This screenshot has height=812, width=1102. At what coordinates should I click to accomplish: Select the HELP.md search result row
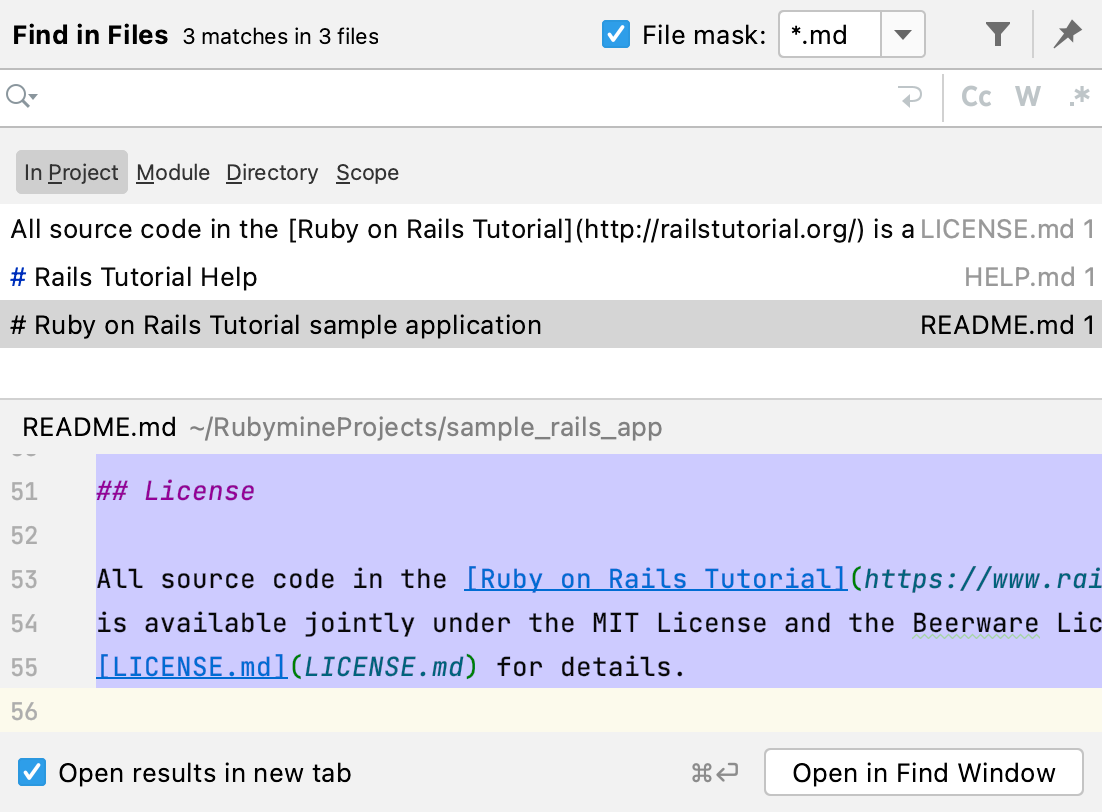(400, 277)
